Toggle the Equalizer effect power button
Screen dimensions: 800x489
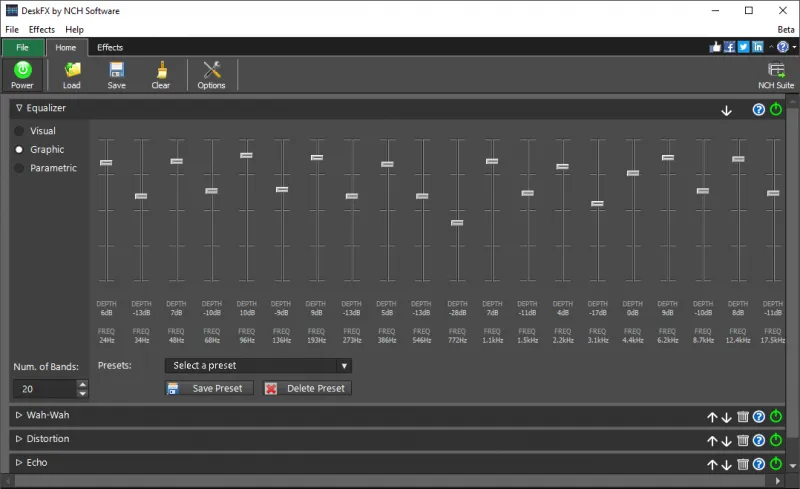click(x=776, y=109)
